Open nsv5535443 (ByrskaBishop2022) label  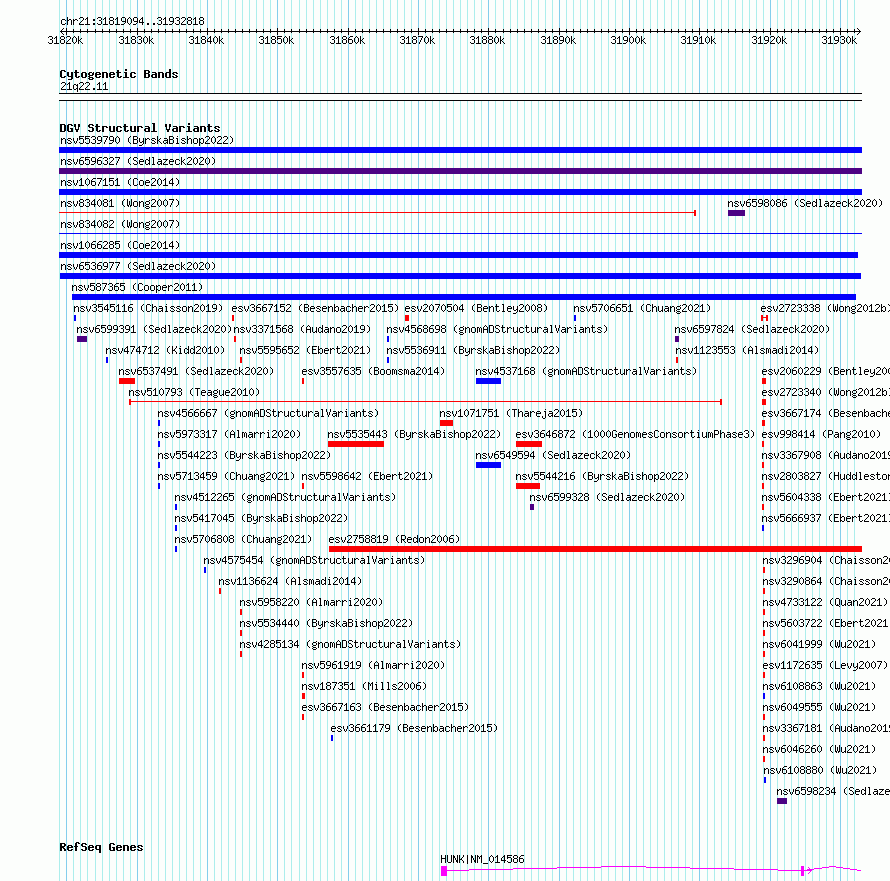414,434
